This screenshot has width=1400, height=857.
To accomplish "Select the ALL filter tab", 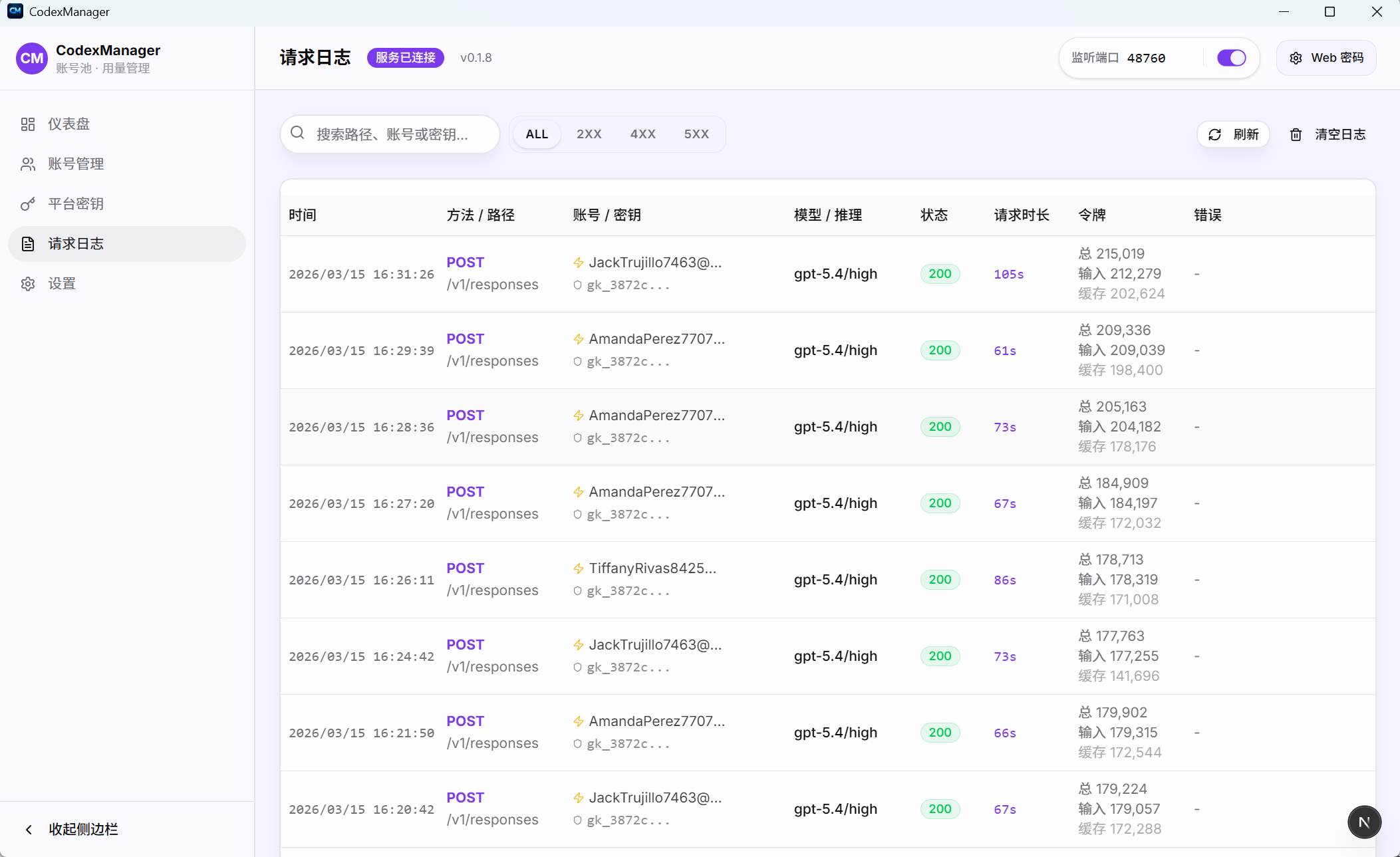I will point(536,134).
